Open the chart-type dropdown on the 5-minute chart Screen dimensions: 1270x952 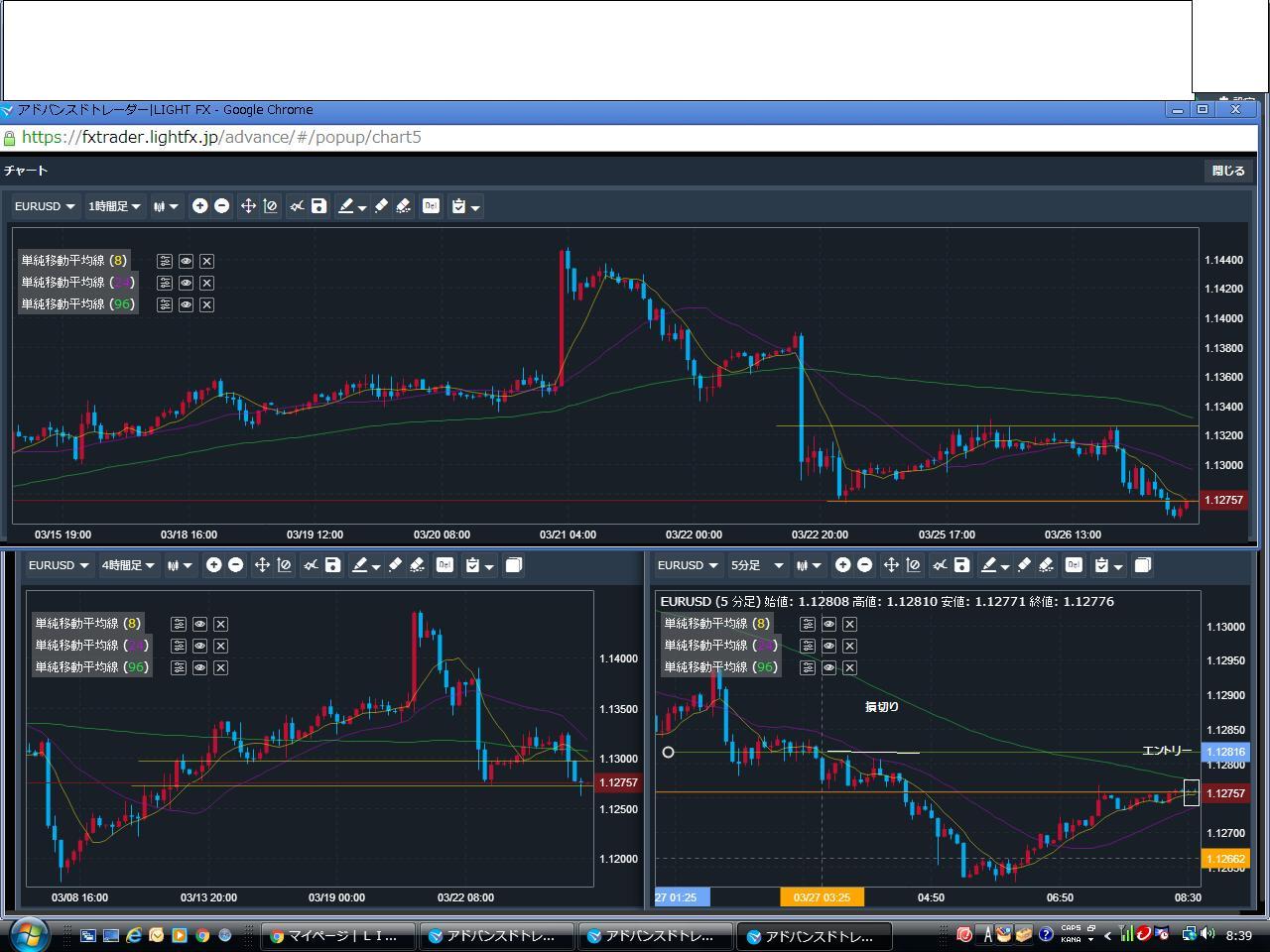809,565
